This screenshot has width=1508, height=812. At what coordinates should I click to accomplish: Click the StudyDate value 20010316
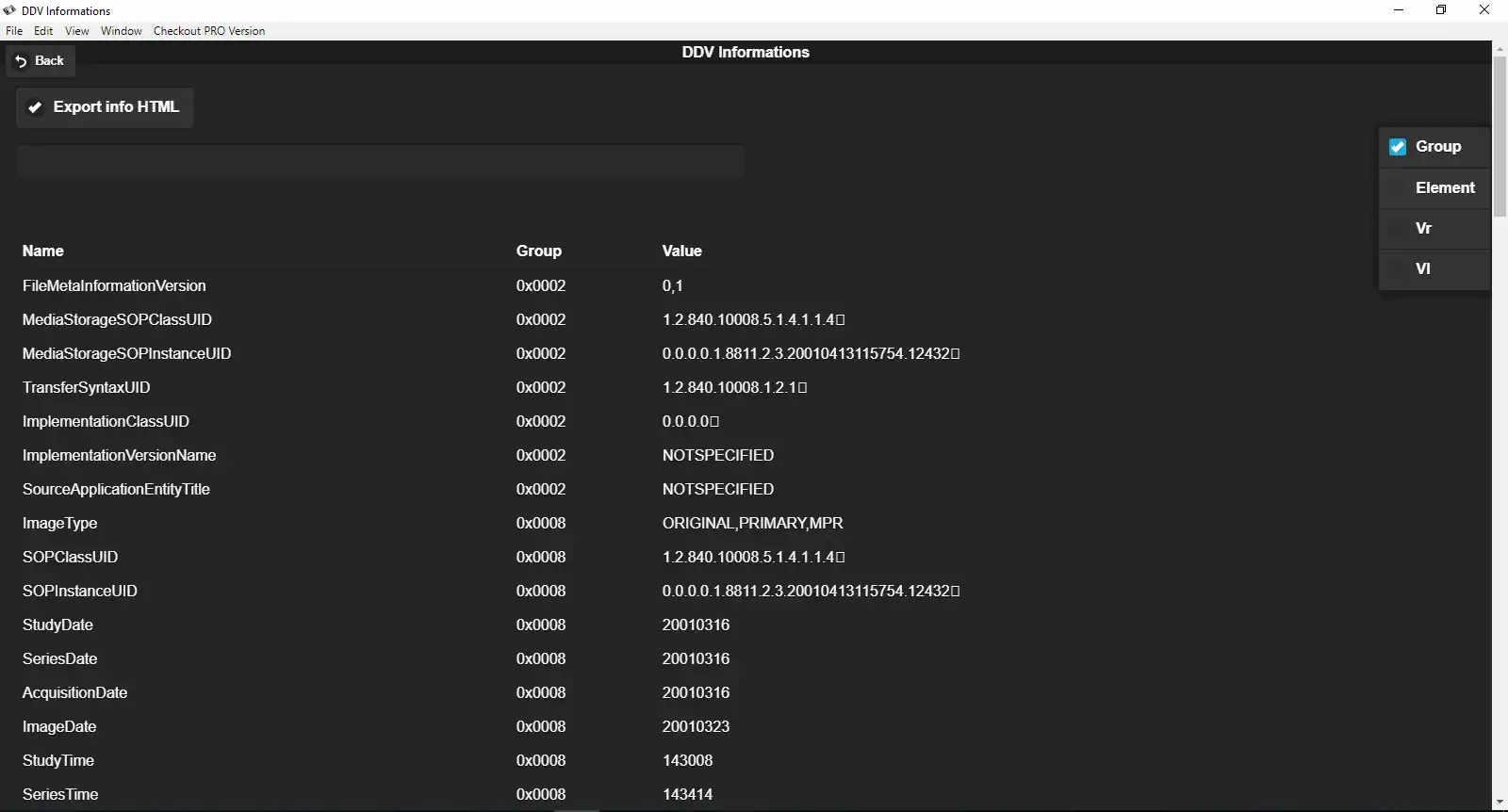click(697, 625)
